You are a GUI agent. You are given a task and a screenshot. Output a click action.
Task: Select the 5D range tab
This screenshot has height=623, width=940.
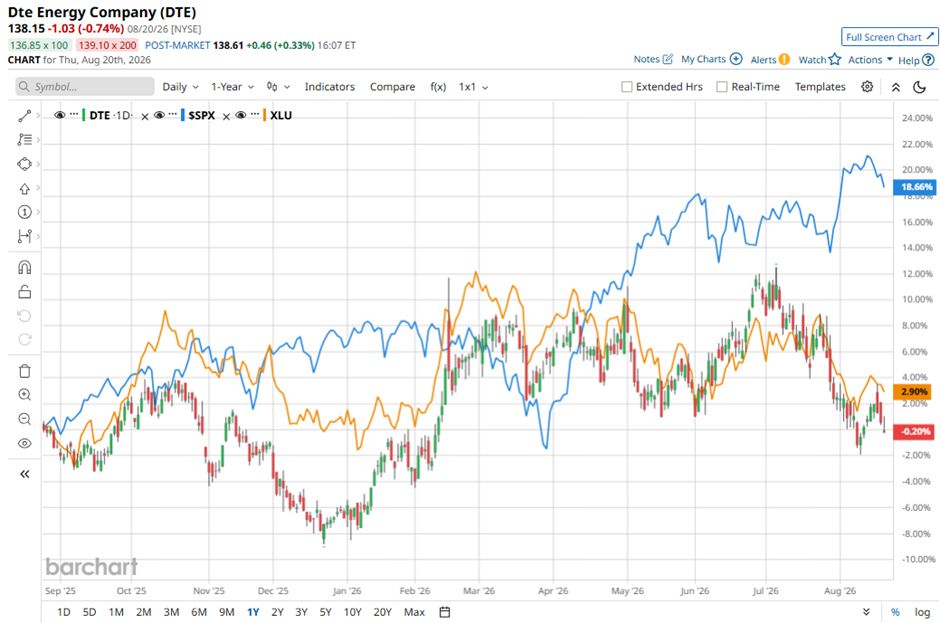(89, 612)
